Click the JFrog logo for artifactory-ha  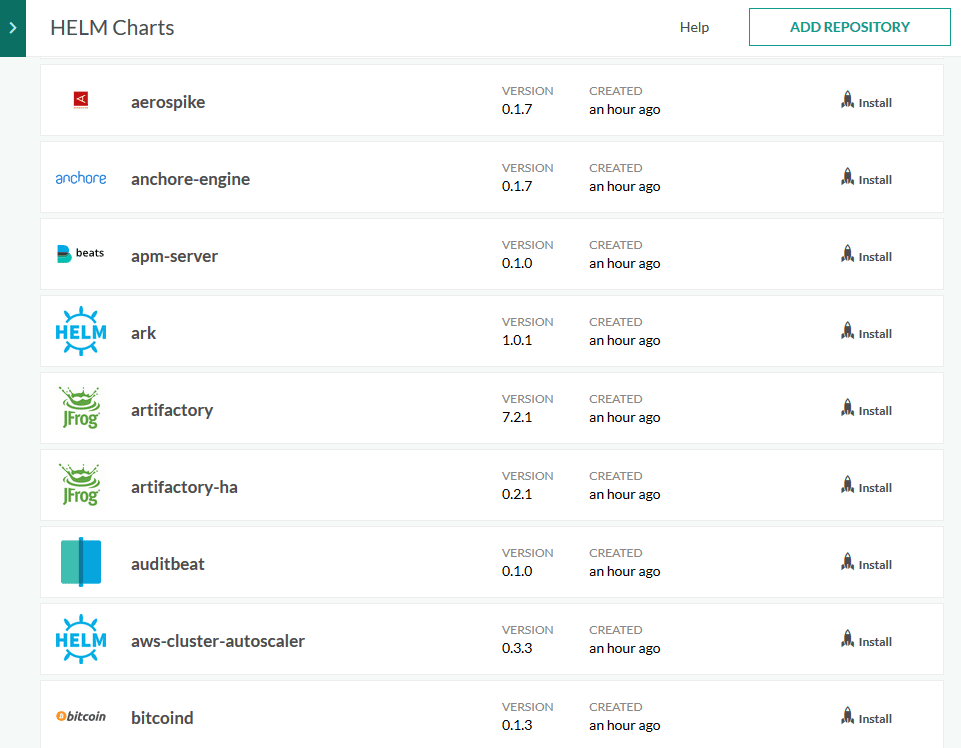pyautogui.click(x=81, y=486)
